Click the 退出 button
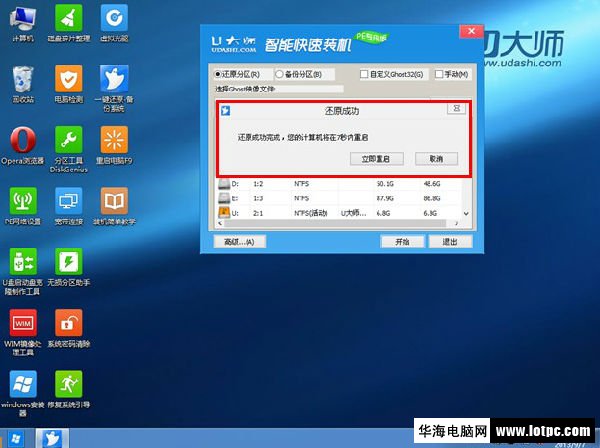 point(450,242)
